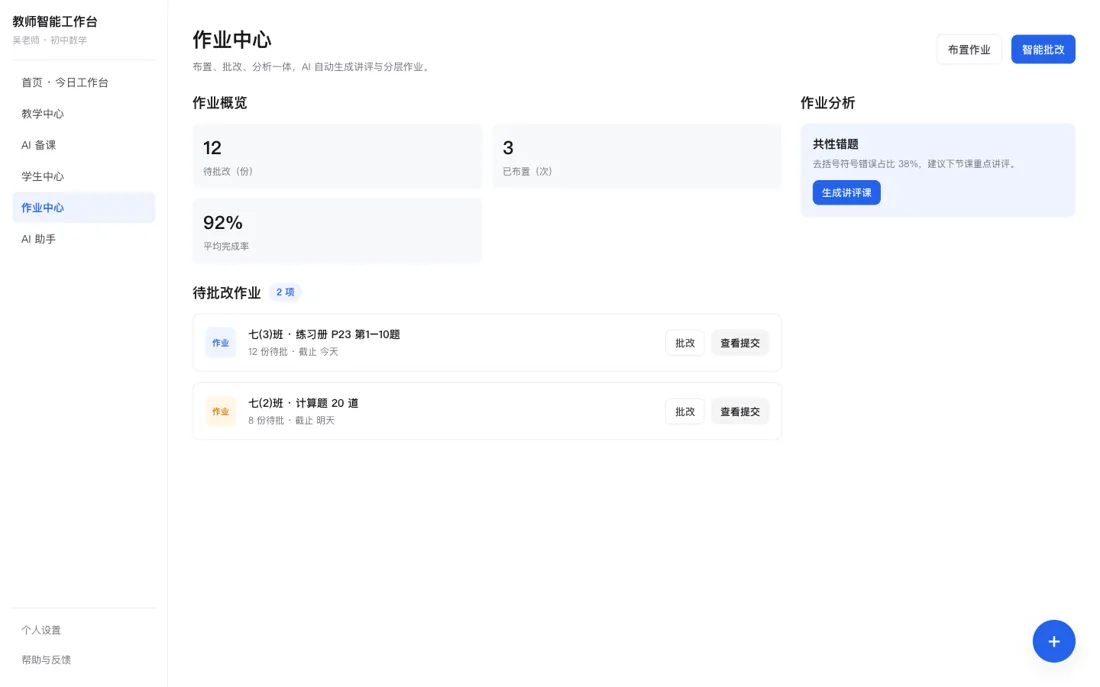Viewport: 1100px width, 687px height.
Task: Click 批改 for 七(2)班 计算题 assignment
Action: [685, 412]
